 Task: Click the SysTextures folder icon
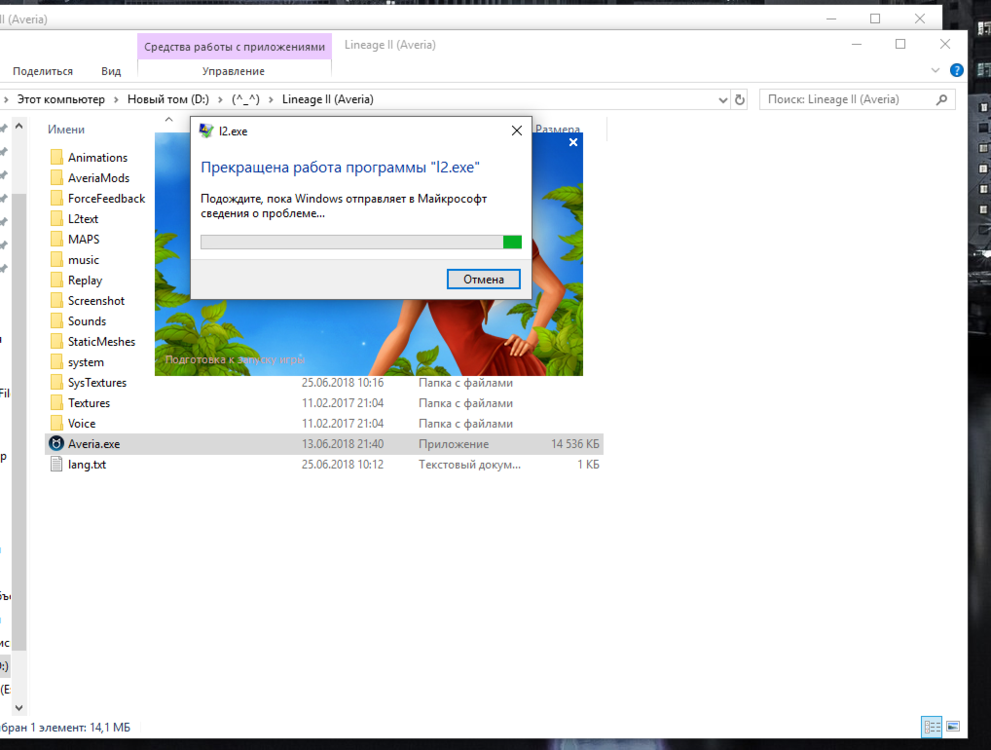coord(57,383)
